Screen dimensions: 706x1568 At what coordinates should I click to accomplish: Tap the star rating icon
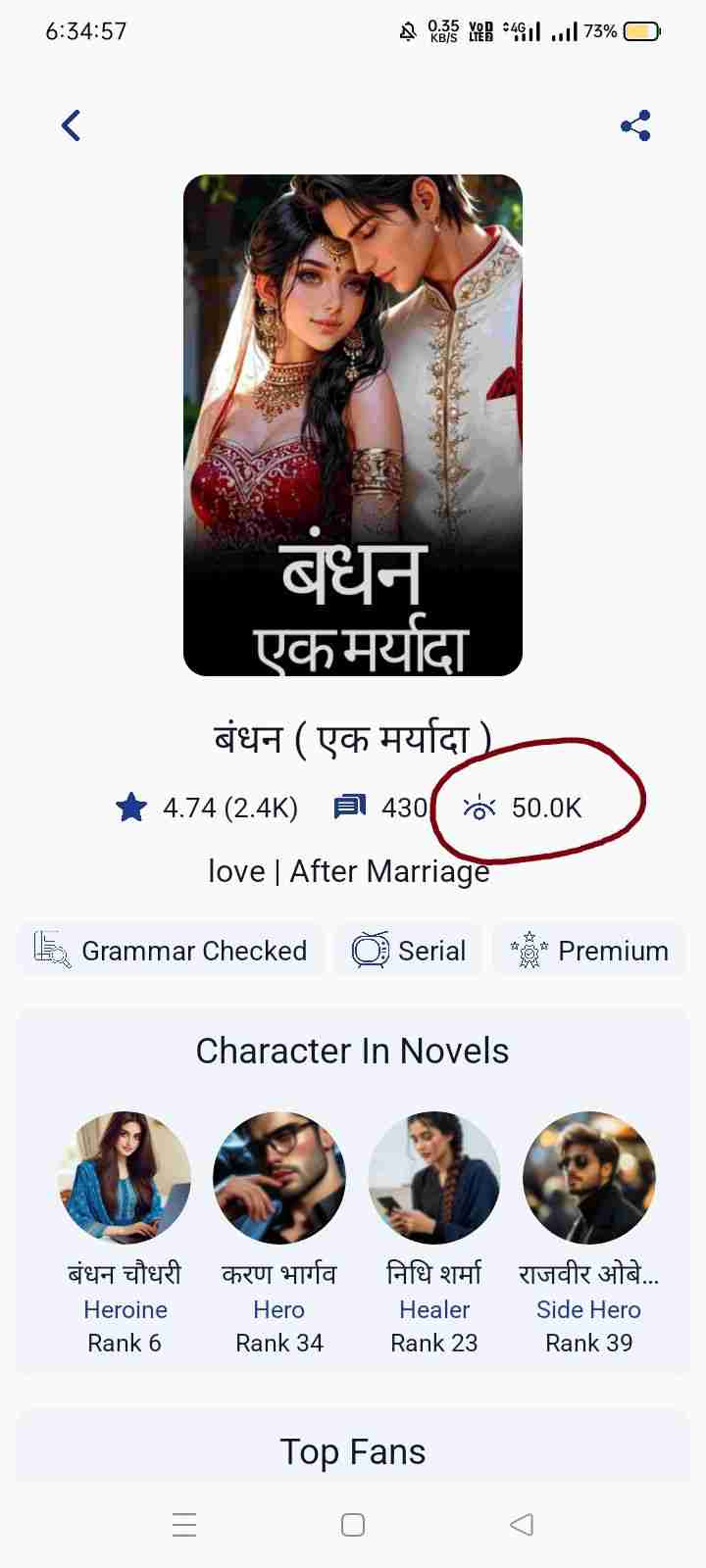[x=131, y=808]
